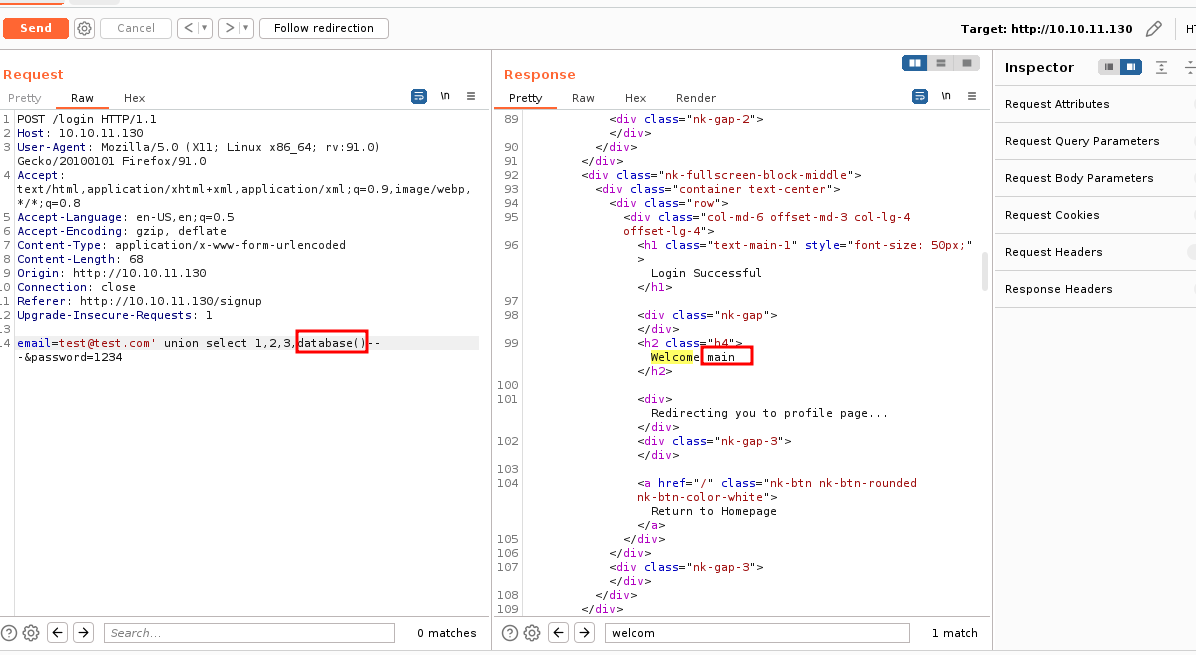The width and height of the screenshot is (1196, 655).
Task: Collapse Inspector sections with the arrows icon
Action: pyautogui.click(x=1162, y=67)
